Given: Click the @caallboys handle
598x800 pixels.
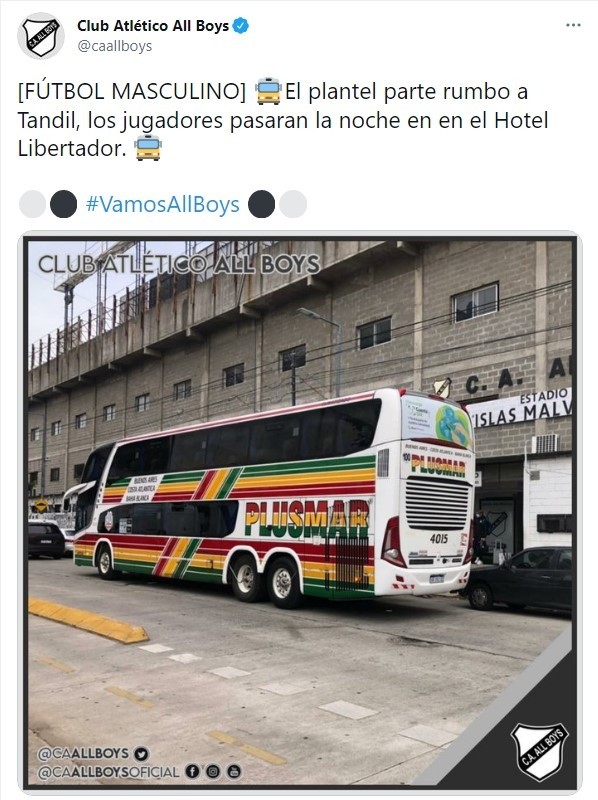Looking at the screenshot, I should tap(114, 46).
